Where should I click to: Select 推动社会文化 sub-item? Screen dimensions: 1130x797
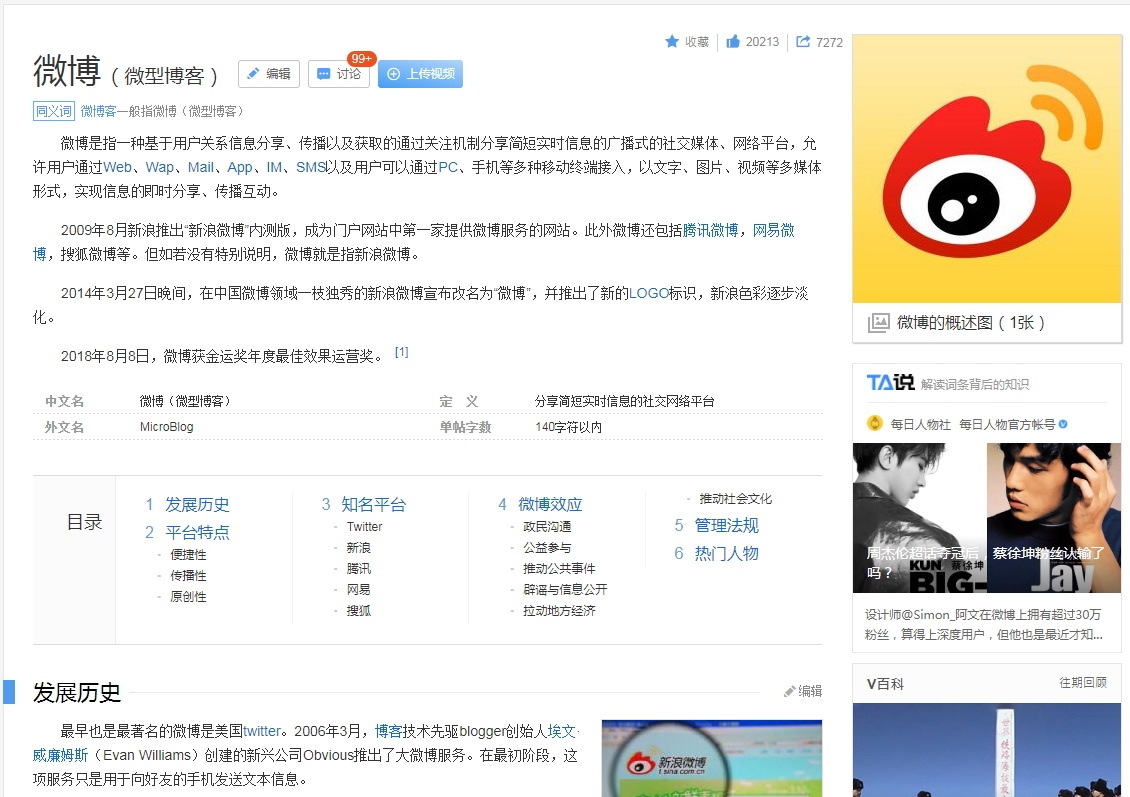735,499
